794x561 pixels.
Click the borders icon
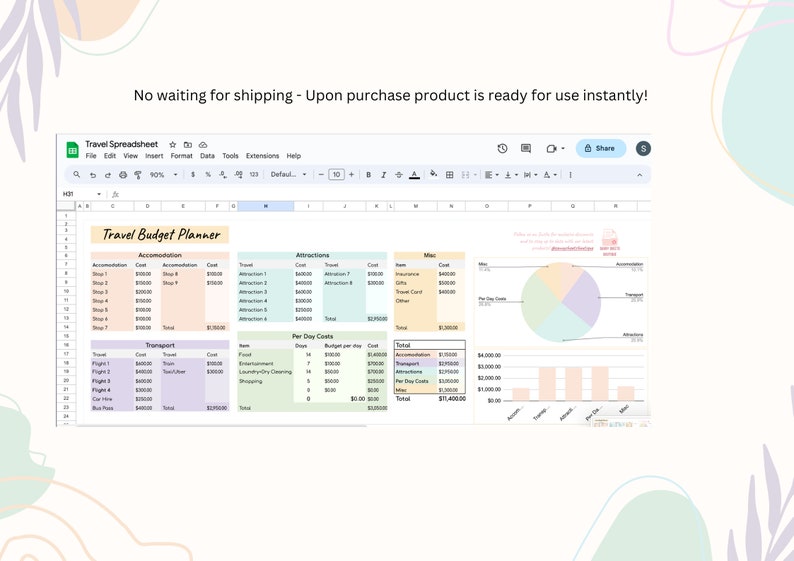(x=449, y=175)
